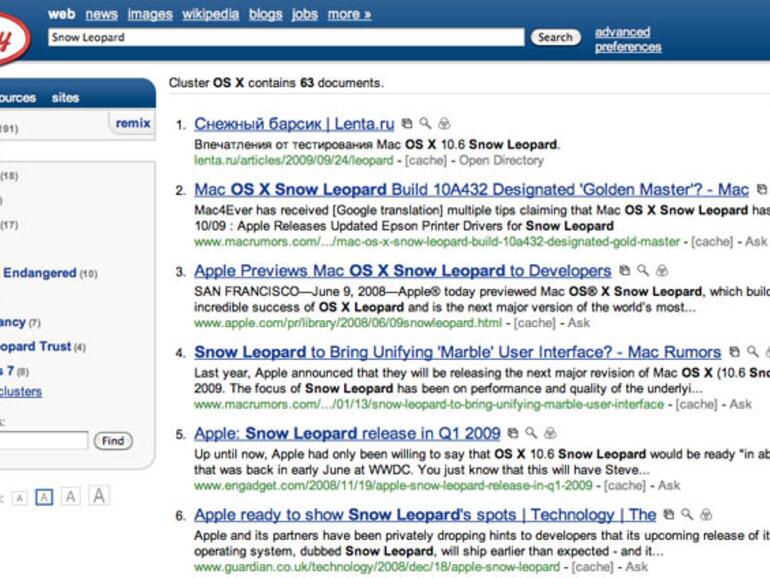Open 'Golden Master' result new window icon

coord(761,189)
